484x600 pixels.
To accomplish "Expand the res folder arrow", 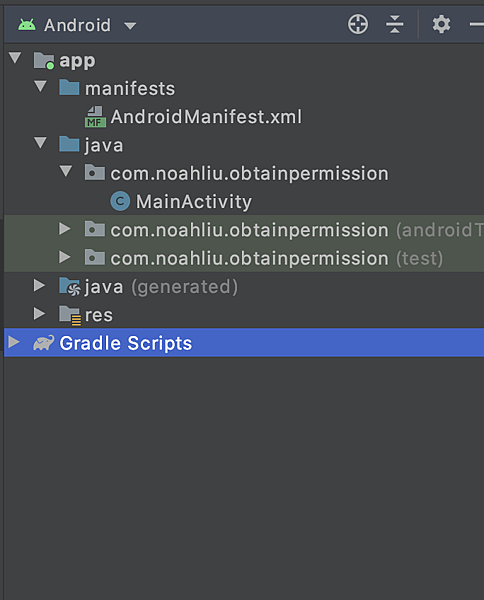I will tap(39, 314).
